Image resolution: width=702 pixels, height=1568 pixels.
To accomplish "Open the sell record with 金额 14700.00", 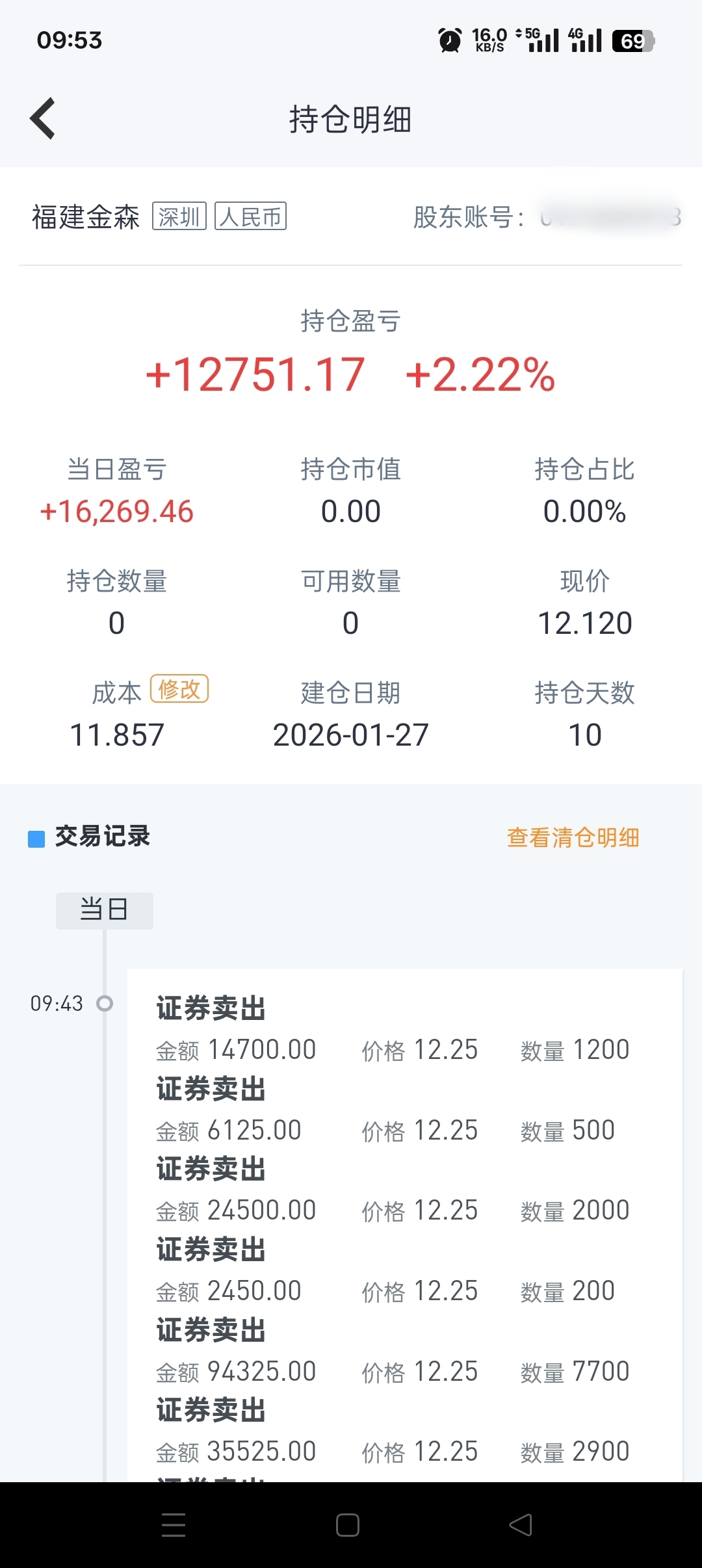I will click(406, 1029).
